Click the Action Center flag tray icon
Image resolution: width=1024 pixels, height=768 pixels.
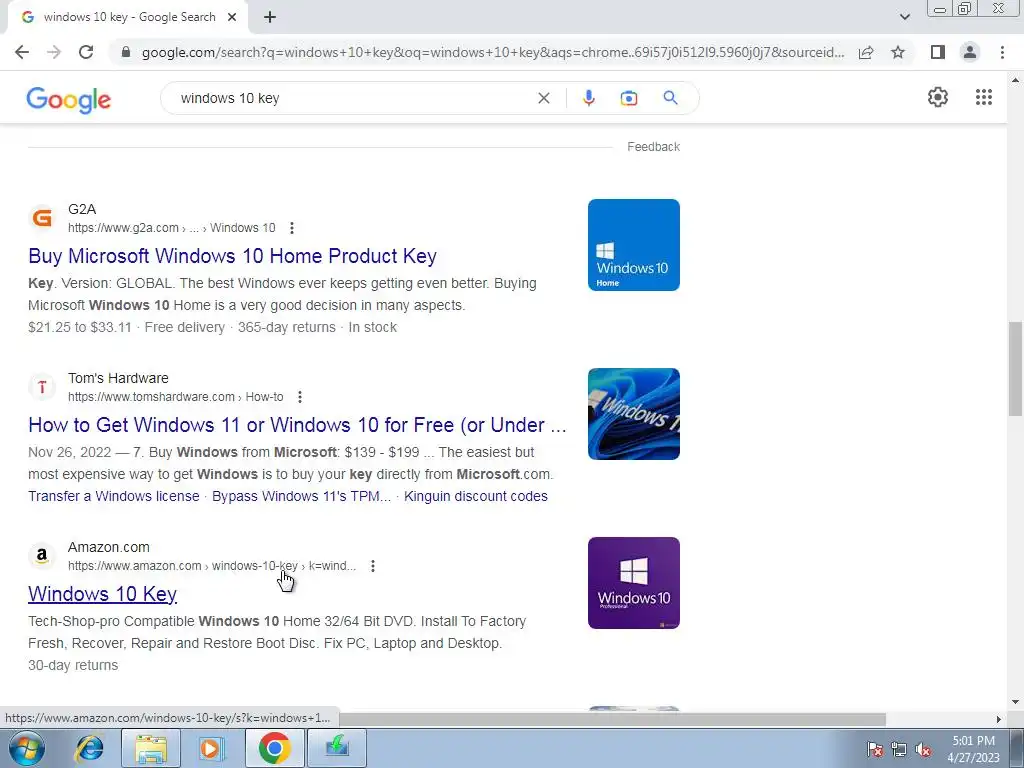[x=875, y=749]
